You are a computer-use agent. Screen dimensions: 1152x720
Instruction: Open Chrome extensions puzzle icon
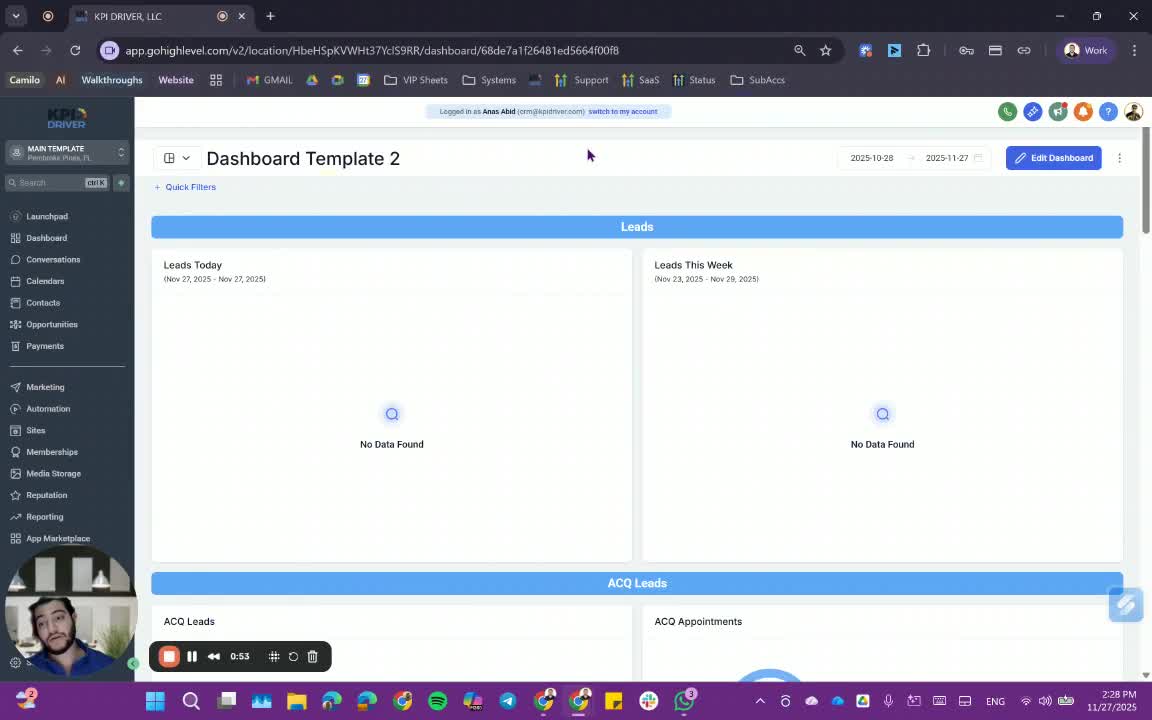[x=924, y=51]
